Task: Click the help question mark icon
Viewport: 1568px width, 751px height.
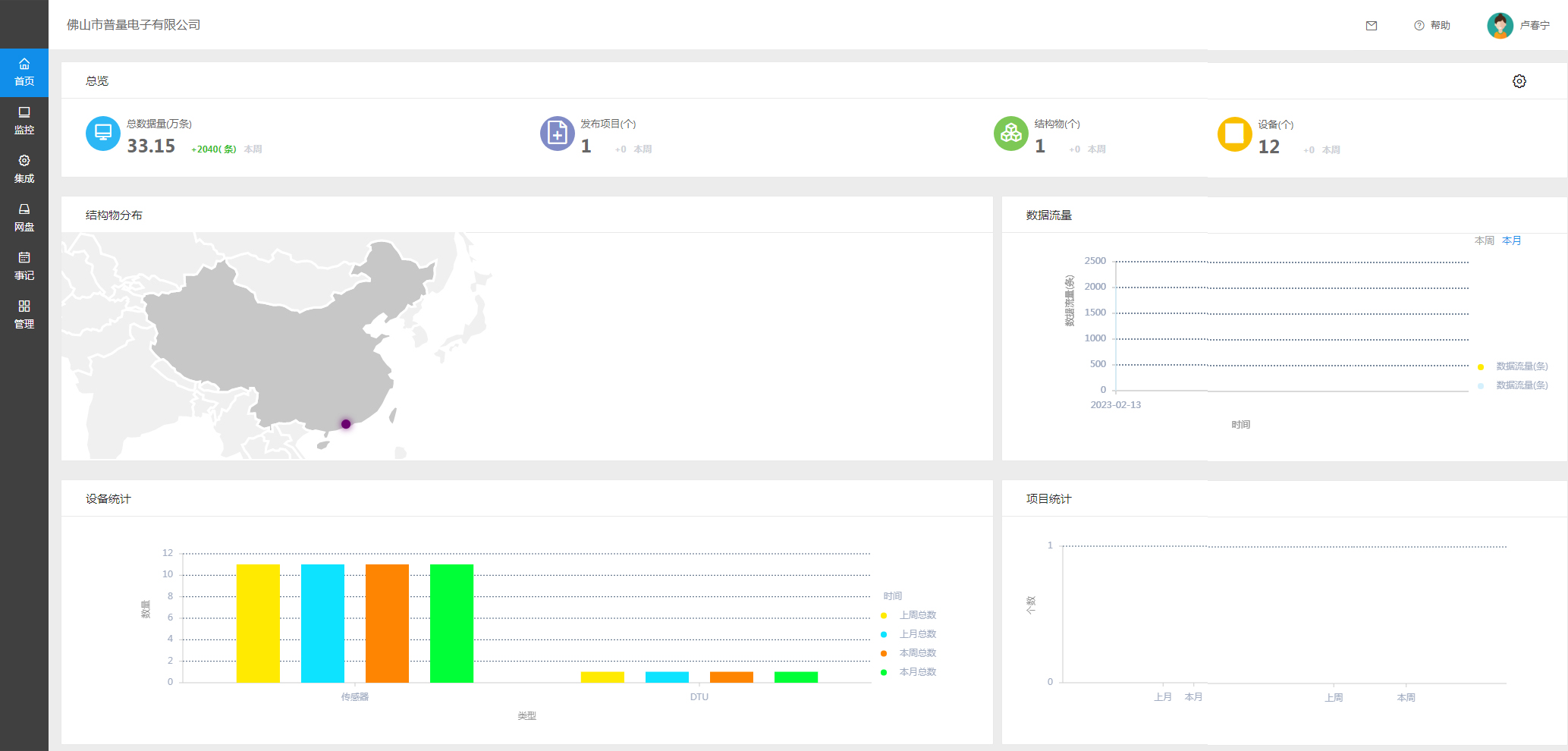Action: coord(1419,26)
